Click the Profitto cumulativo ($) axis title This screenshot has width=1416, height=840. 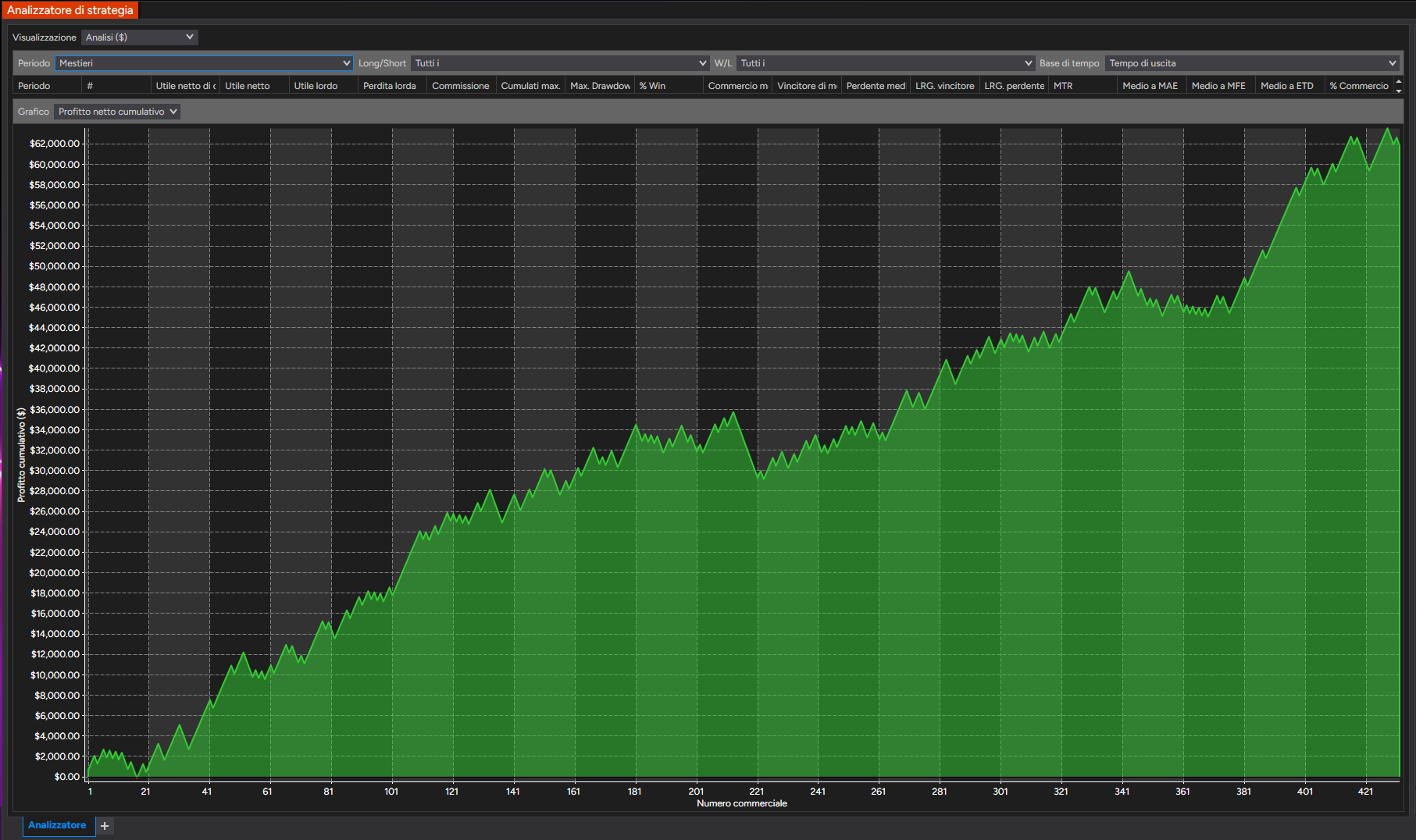click(21, 454)
